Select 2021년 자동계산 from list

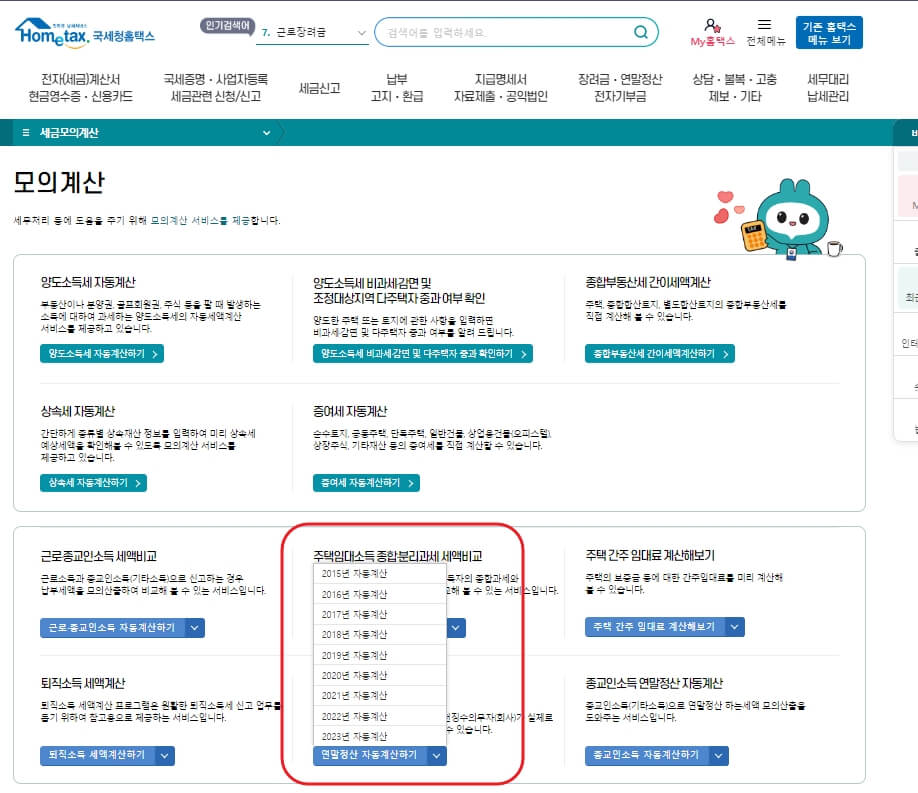[380, 695]
